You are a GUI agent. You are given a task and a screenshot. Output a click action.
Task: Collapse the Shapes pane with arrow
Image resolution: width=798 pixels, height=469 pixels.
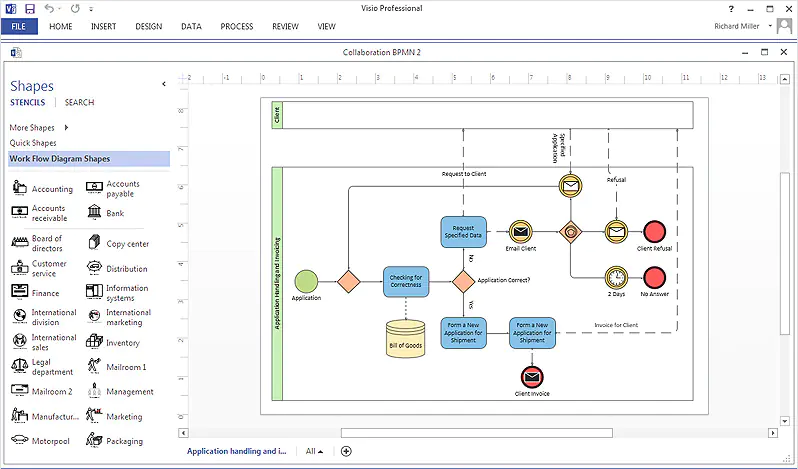tap(164, 84)
